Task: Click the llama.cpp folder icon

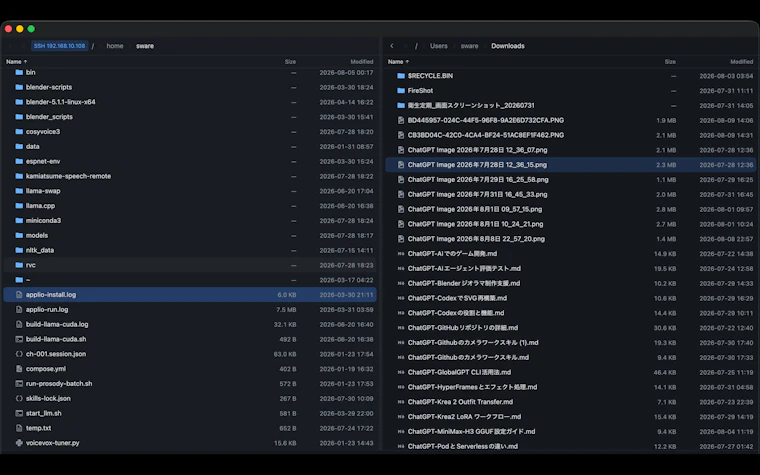Action: pos(19,206)
